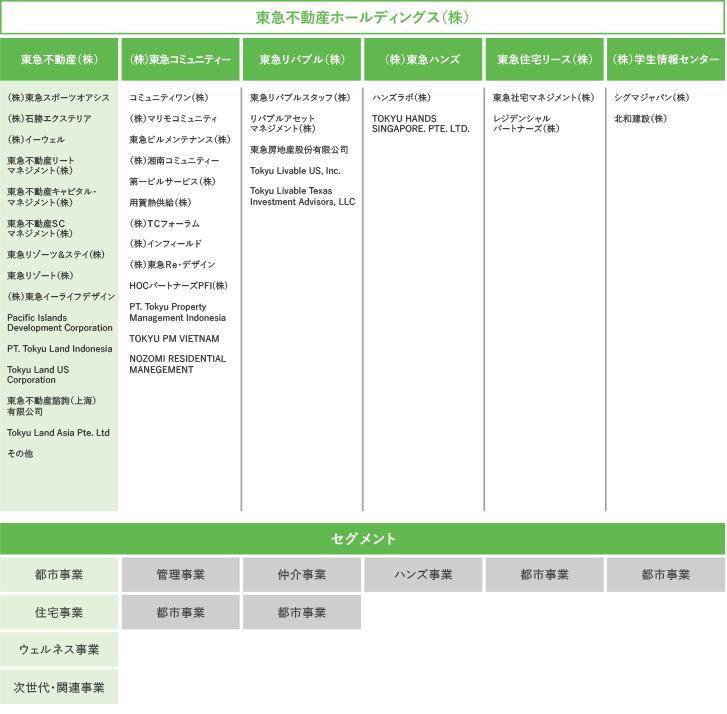The width and height of the screenshot is (727, 714).
Task: Select the 次世代・関連事業 segment box
Action: (59, 687)
